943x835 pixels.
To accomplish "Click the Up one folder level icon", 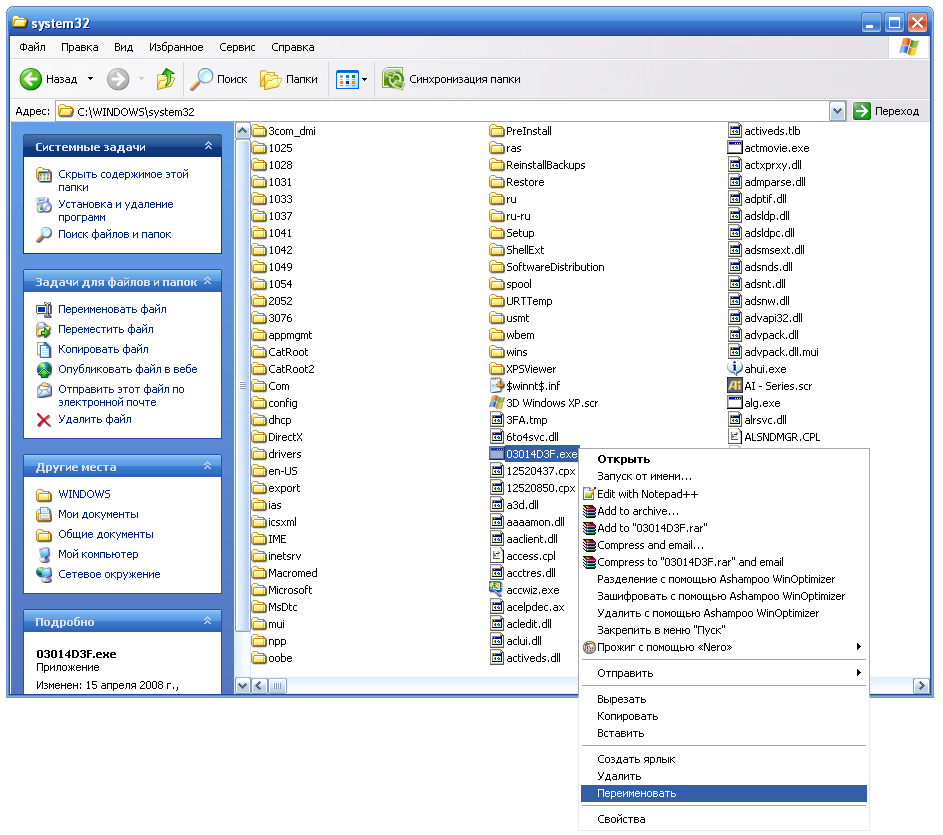I will (166, 79).
